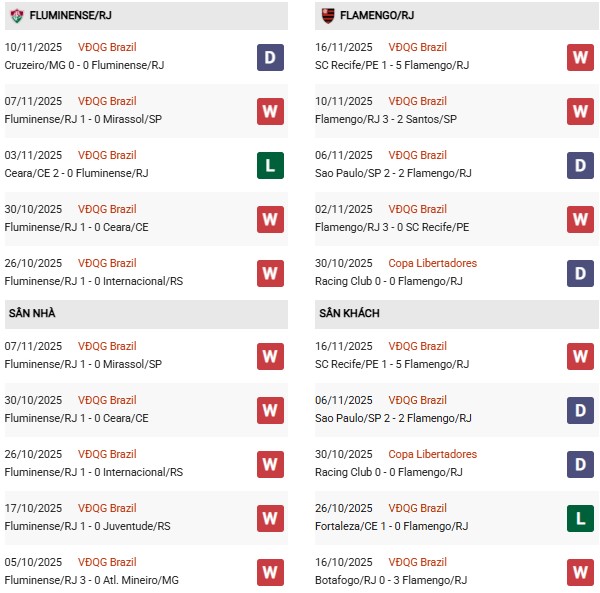Click the W badge for Atl. Mineiro match
The image size is (600, 593).
point(270,572)
